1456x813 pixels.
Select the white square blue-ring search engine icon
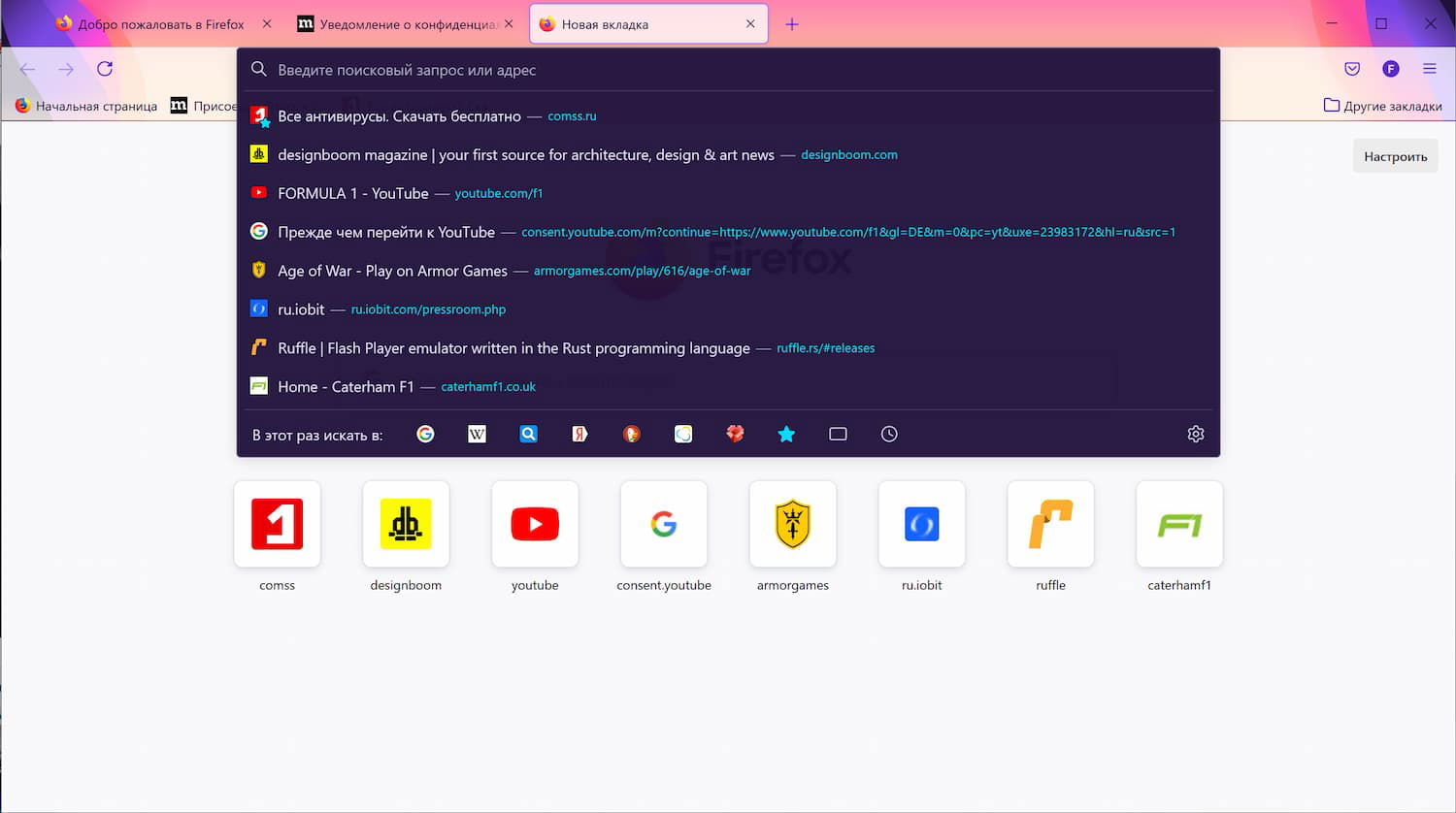683,434
